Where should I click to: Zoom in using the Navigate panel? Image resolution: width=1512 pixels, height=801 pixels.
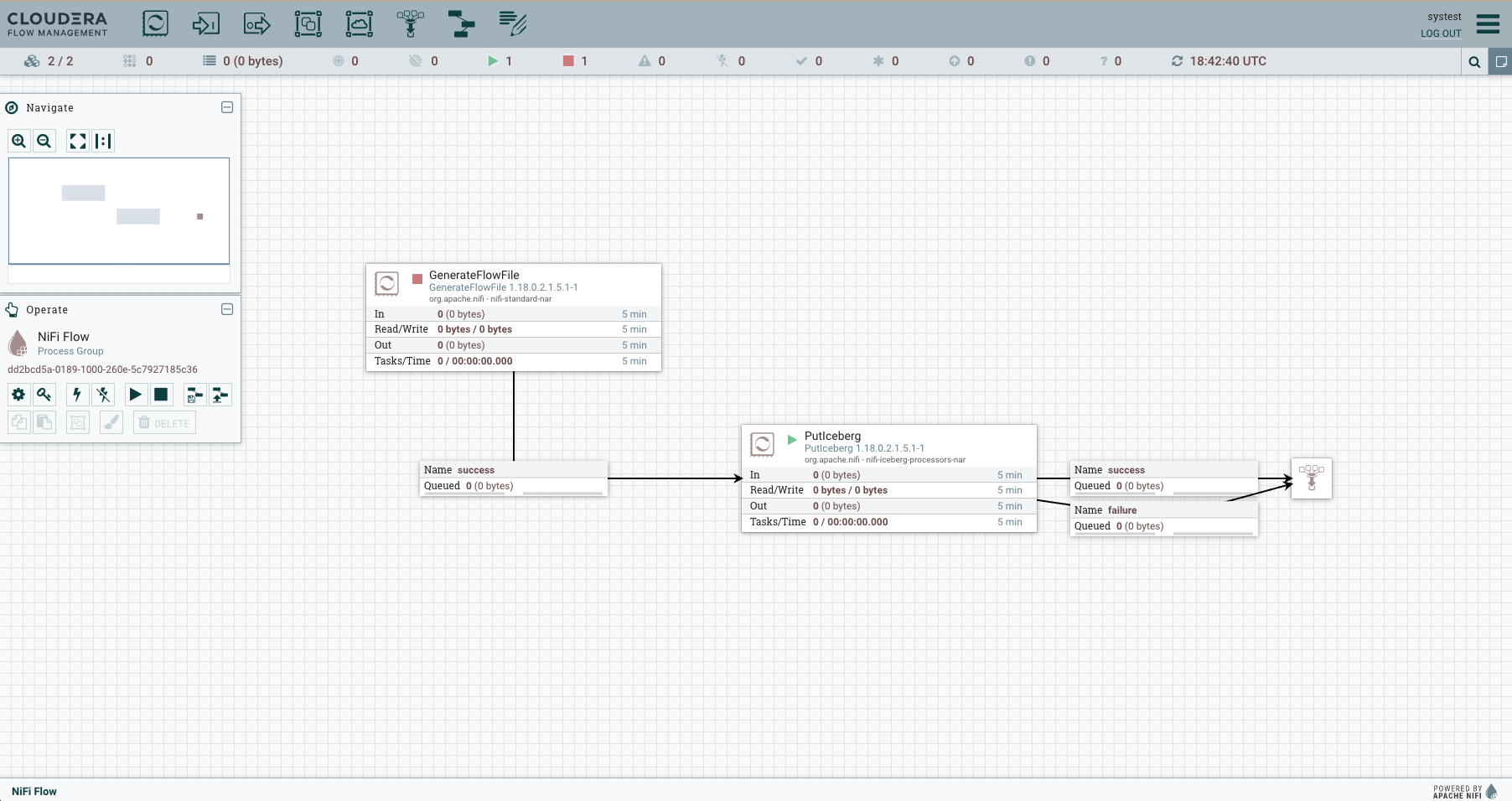click(x=18, y=141)
